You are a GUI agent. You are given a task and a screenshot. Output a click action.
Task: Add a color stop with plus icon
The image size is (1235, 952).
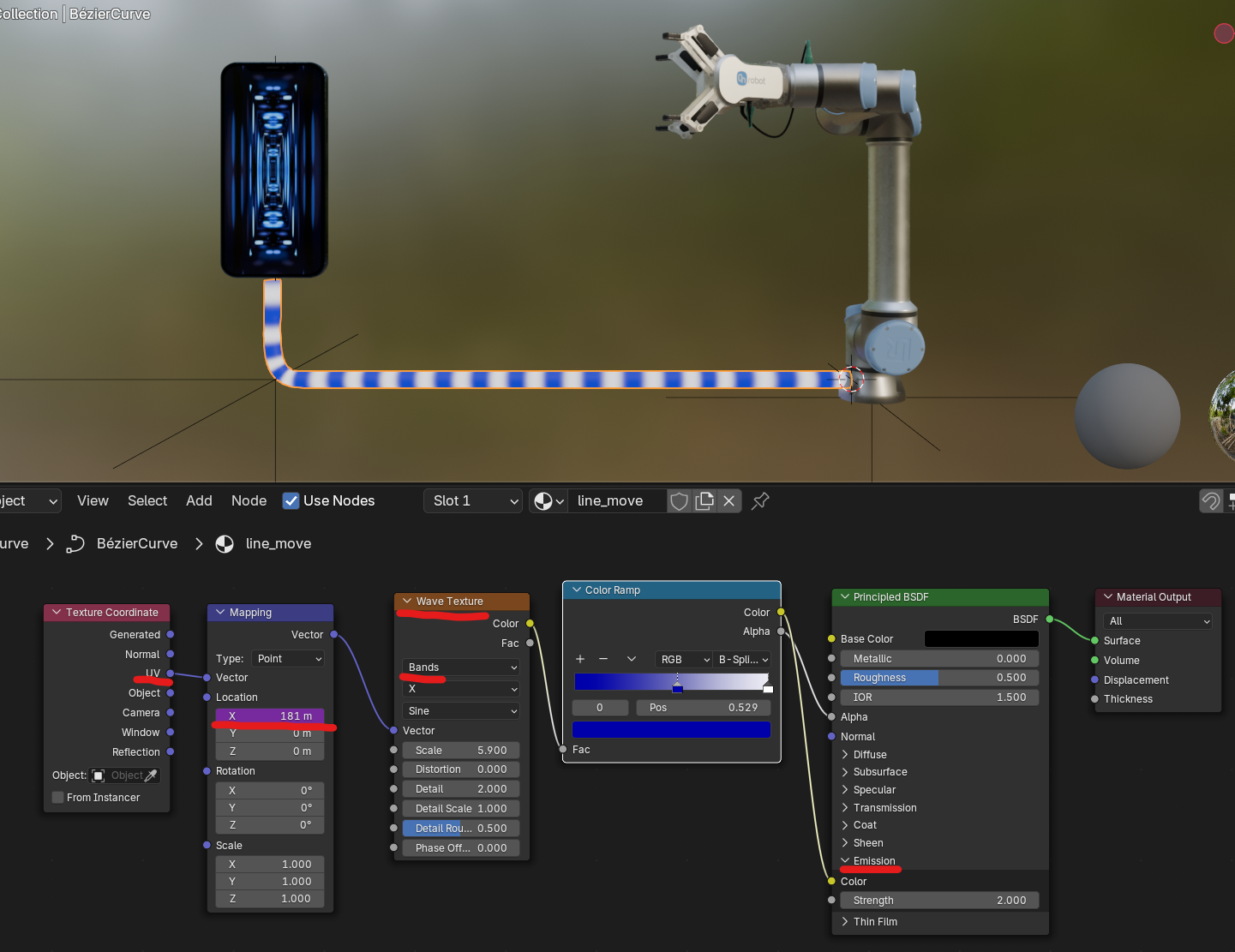[x=580, y=659]
